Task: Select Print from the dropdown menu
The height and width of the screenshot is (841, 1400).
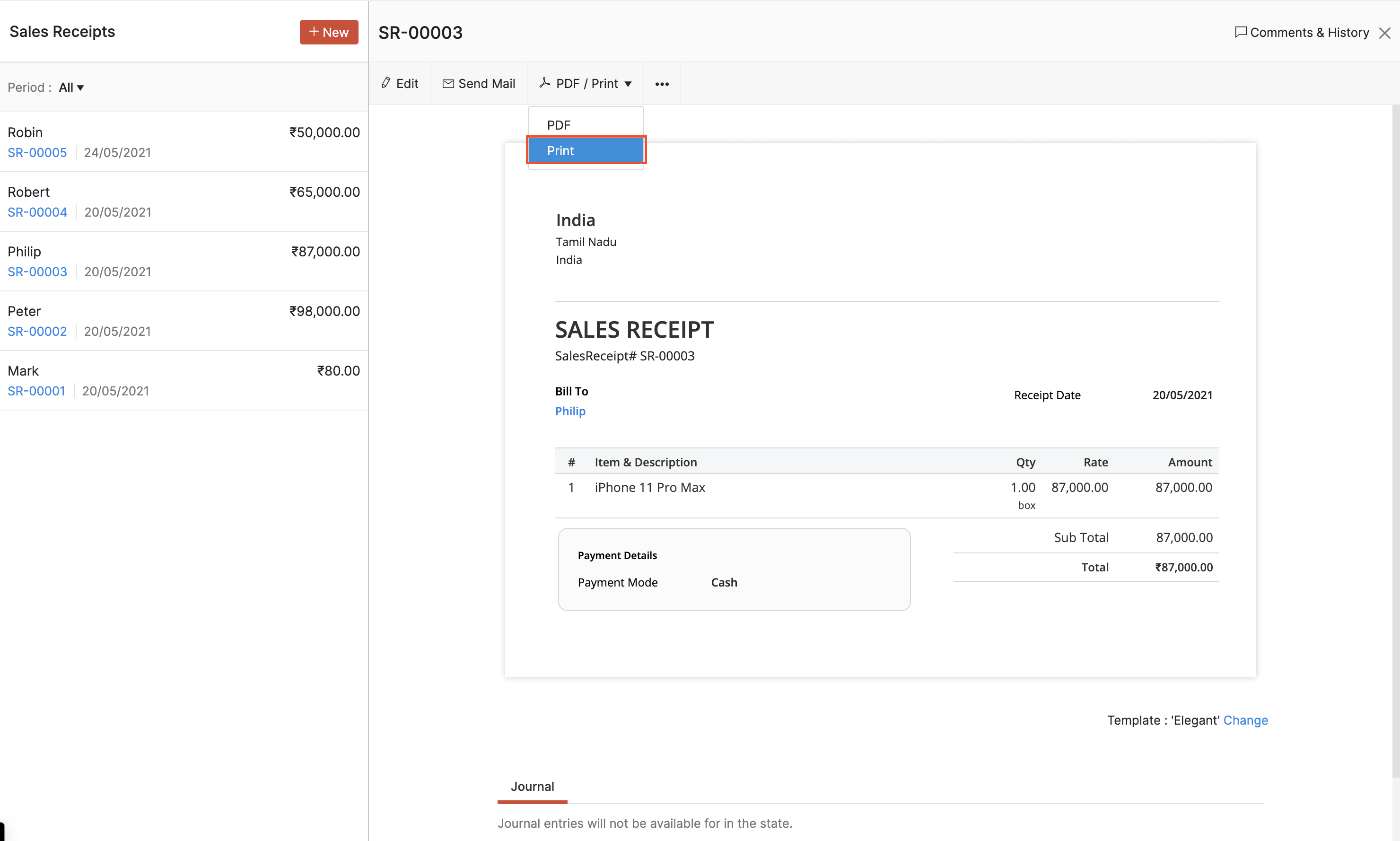Action: click(585, 151)
